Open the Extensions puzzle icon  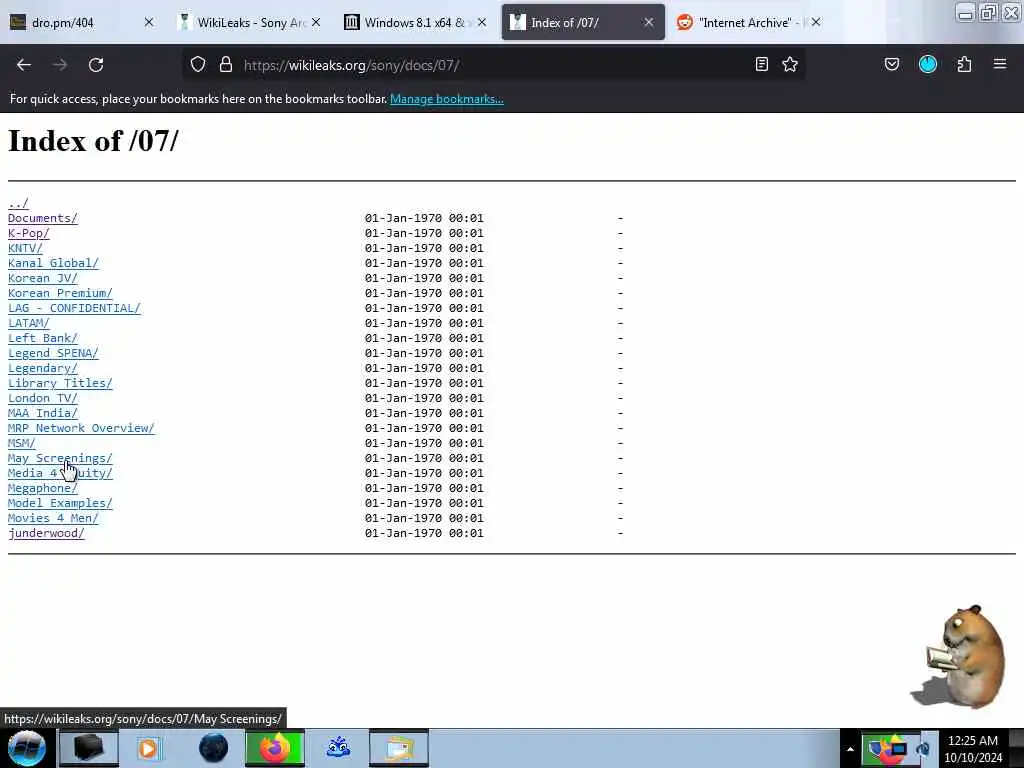[964, 64]
